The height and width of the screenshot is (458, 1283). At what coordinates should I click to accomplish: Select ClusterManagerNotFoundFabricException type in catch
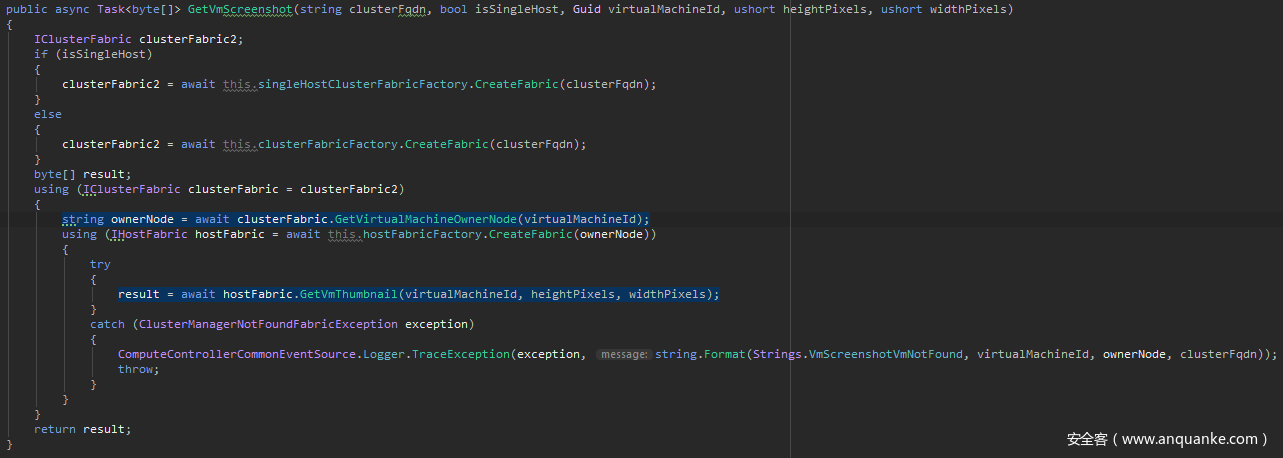click(268, 324)
